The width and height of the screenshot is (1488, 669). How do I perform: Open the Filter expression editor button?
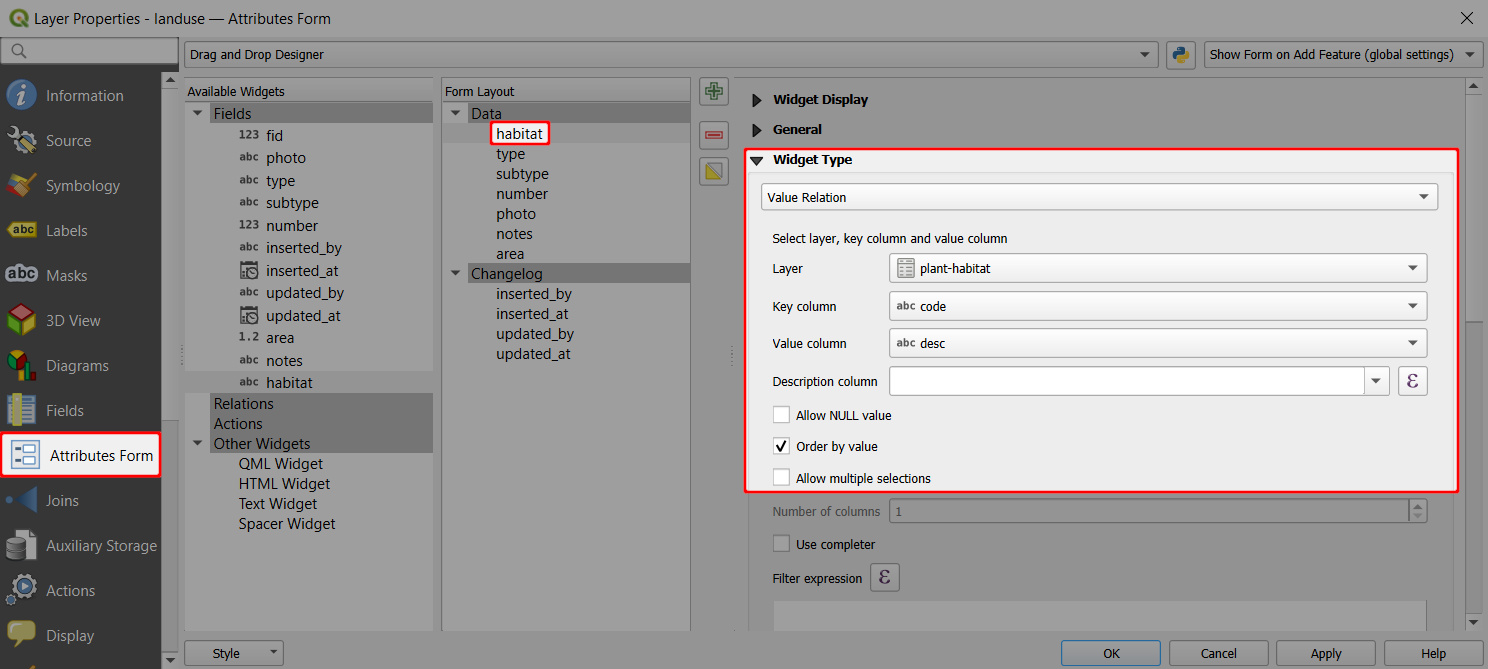[885, 578]
